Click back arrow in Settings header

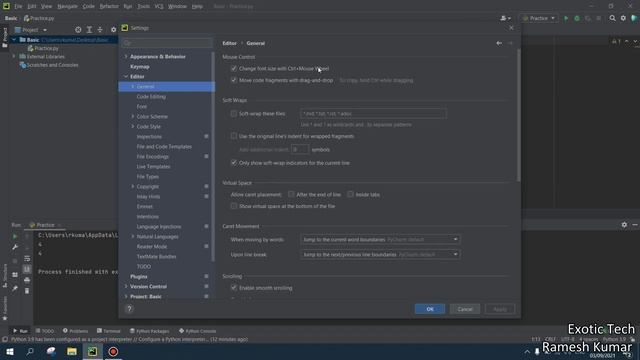click(499, 43)
